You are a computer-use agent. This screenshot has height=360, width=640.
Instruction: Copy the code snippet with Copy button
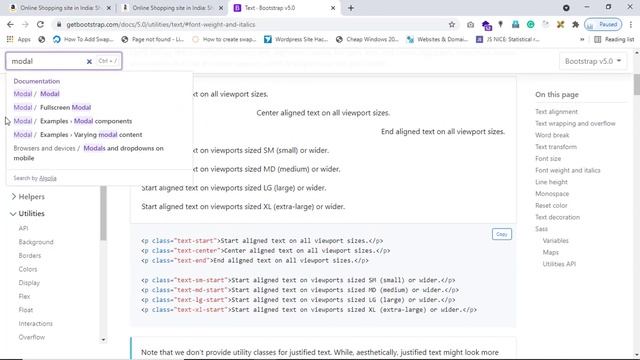(501, 234)
